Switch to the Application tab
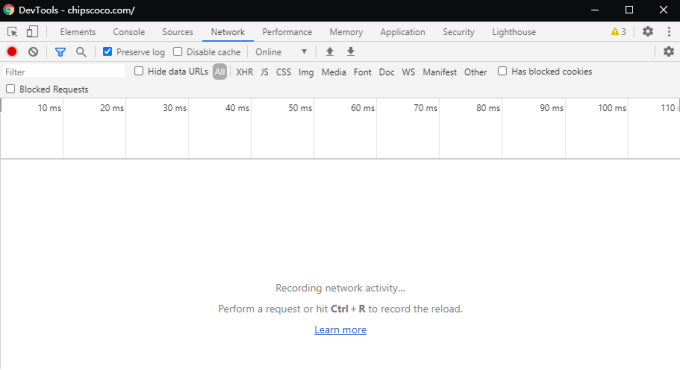This screenshot has width=680, height=370. pyautogui.click(x=402, y=32)
